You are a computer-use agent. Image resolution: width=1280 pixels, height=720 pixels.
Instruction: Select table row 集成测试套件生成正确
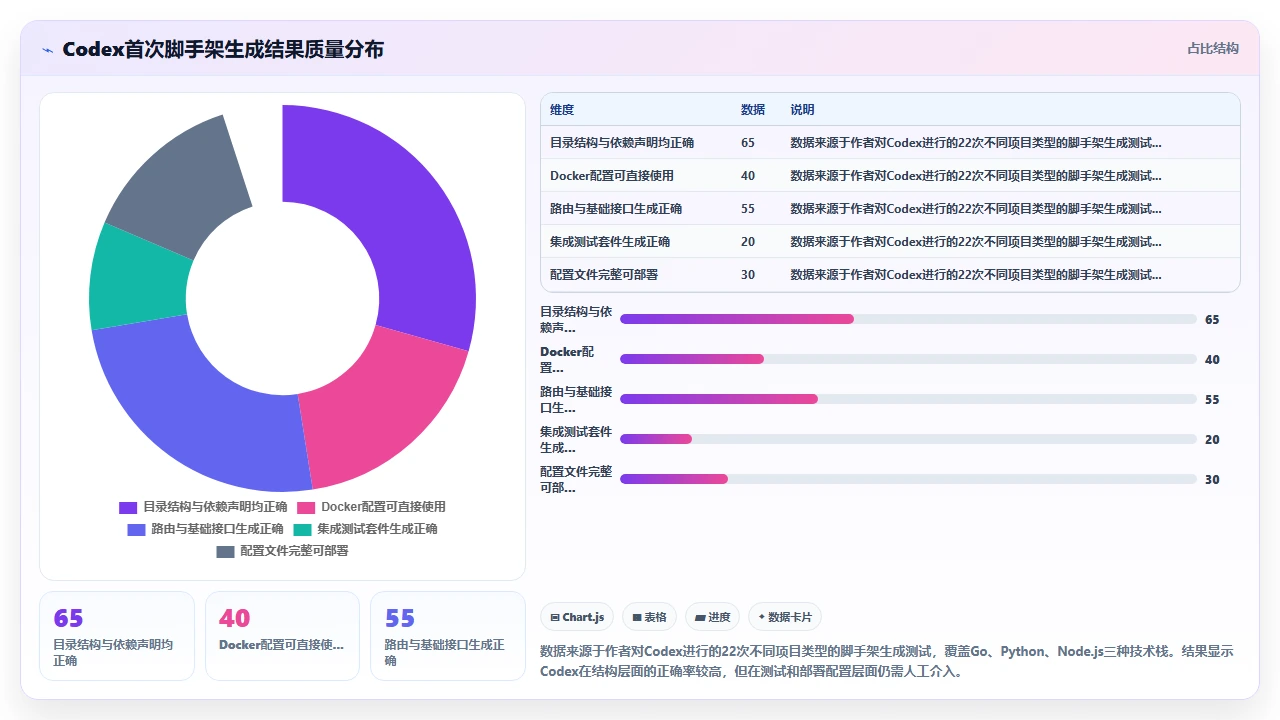(890, 242)
